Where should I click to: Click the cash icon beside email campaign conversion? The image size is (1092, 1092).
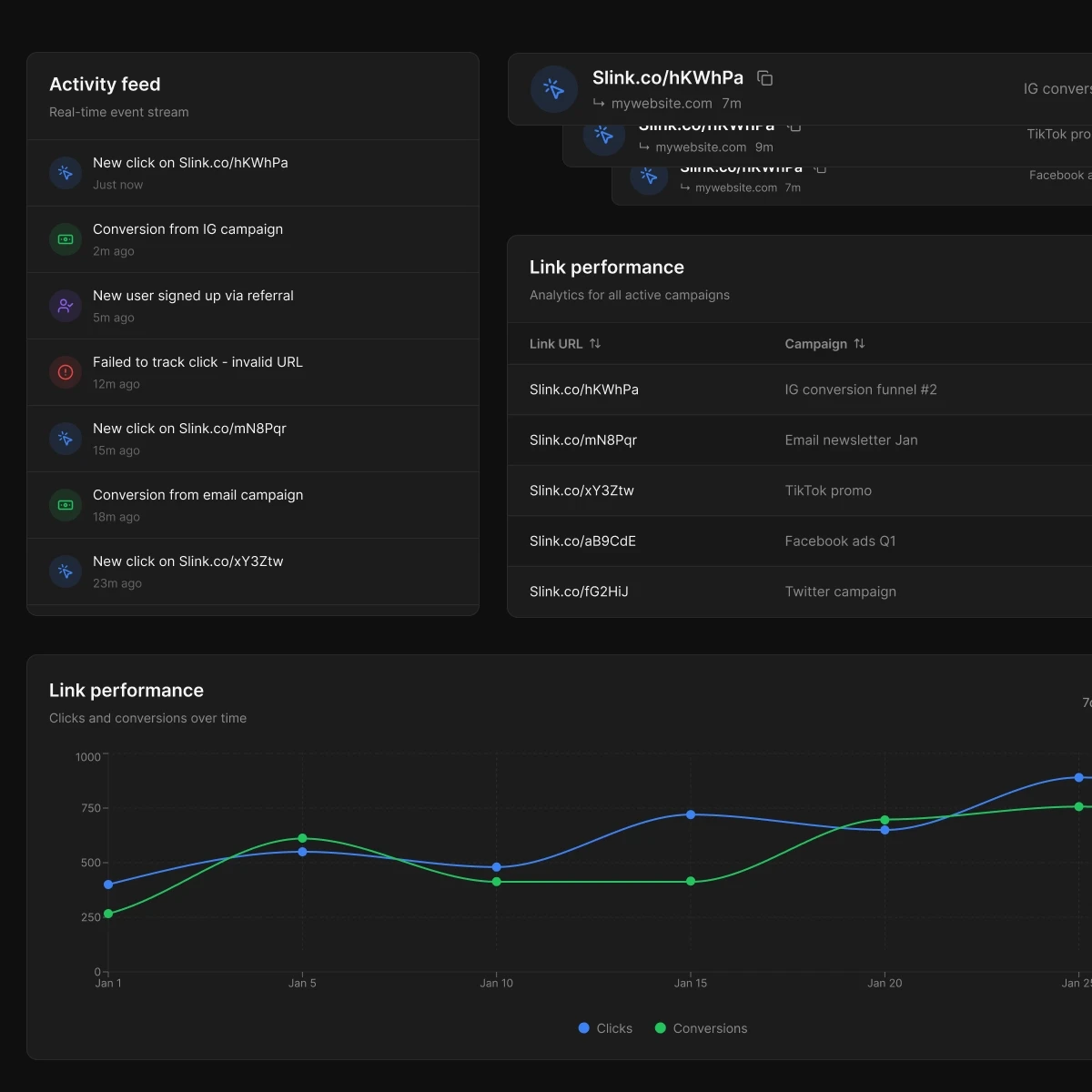click(66, 505)
